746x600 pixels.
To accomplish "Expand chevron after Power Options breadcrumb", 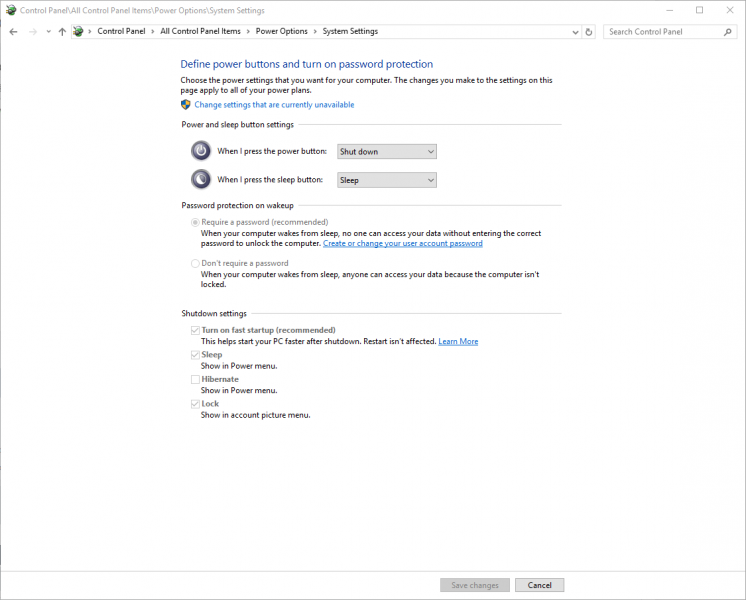I will 315,32.
